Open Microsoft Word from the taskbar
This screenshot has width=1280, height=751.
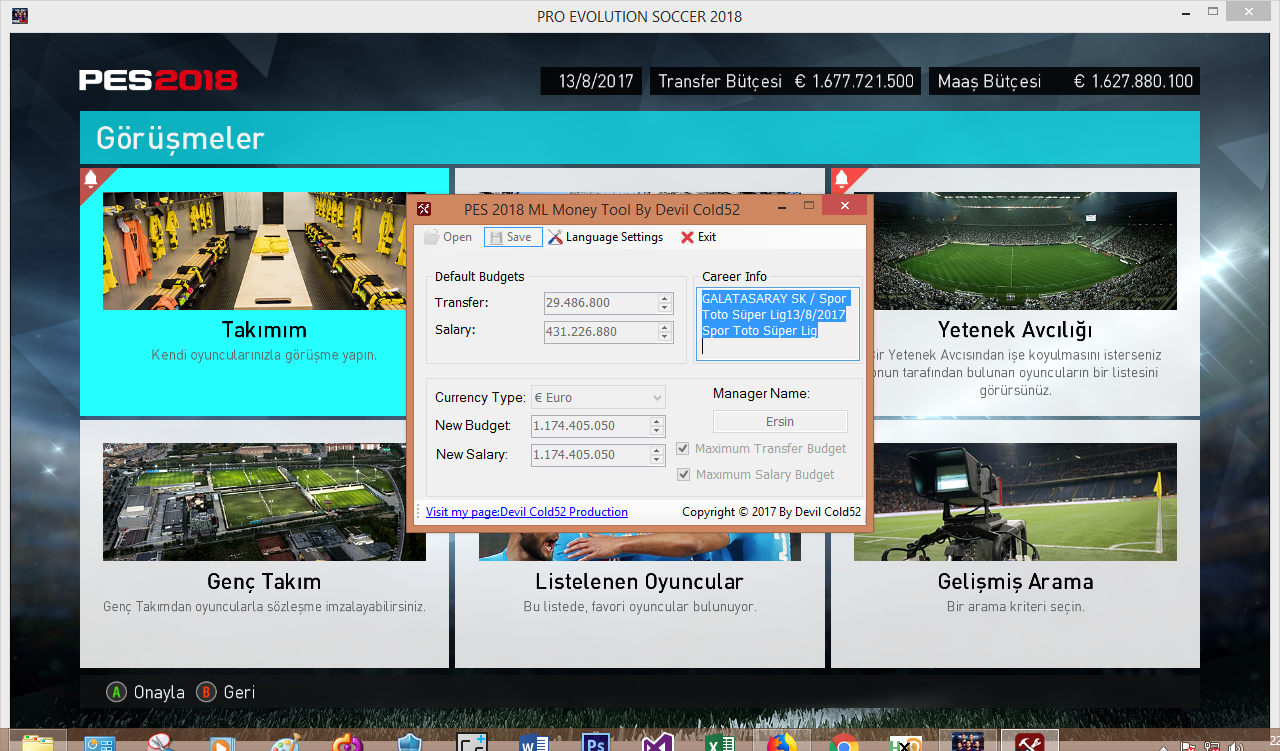[533, 742]
